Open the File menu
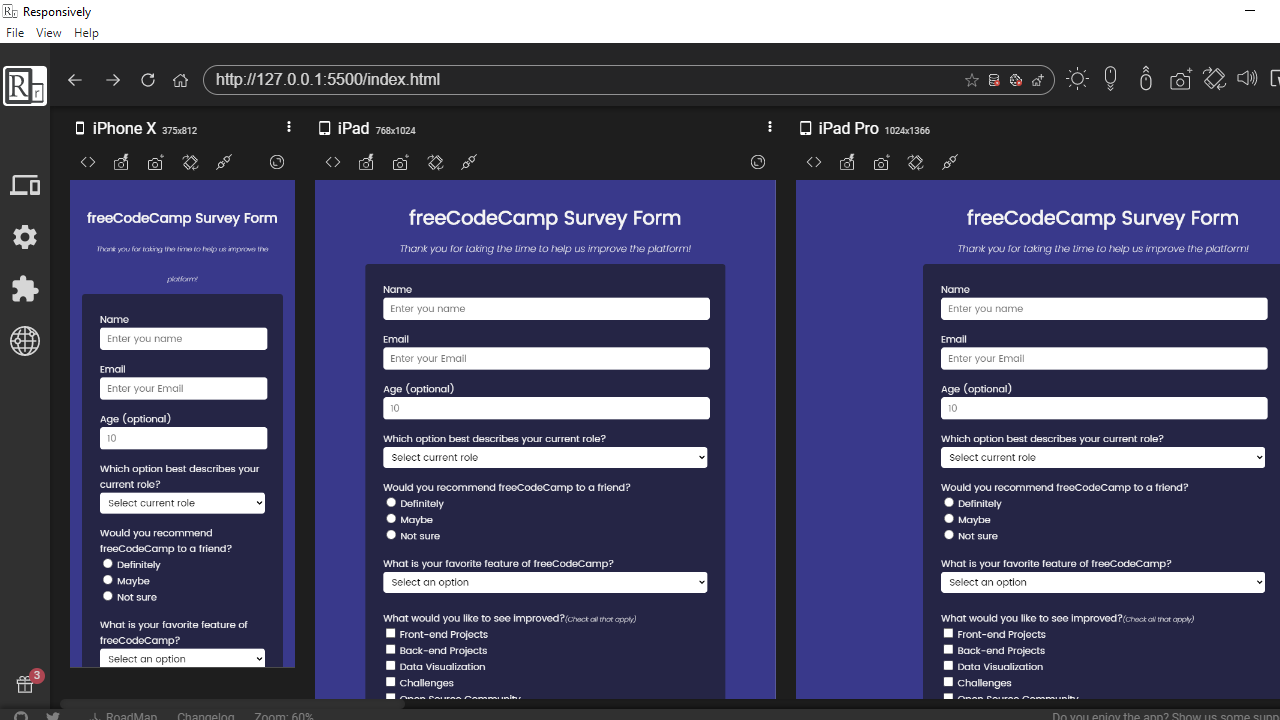The width and height of the screenshot is (1280, 720). tap(15, 32)
